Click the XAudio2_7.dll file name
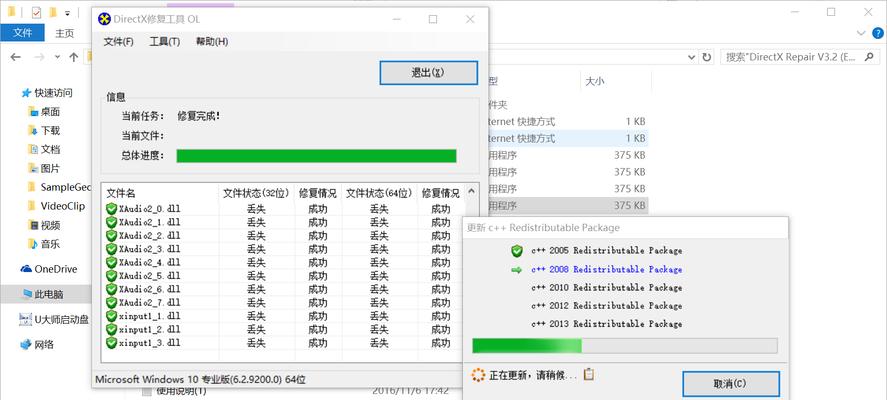This screenshot has height=400, width=887. [x=150, y=303]
